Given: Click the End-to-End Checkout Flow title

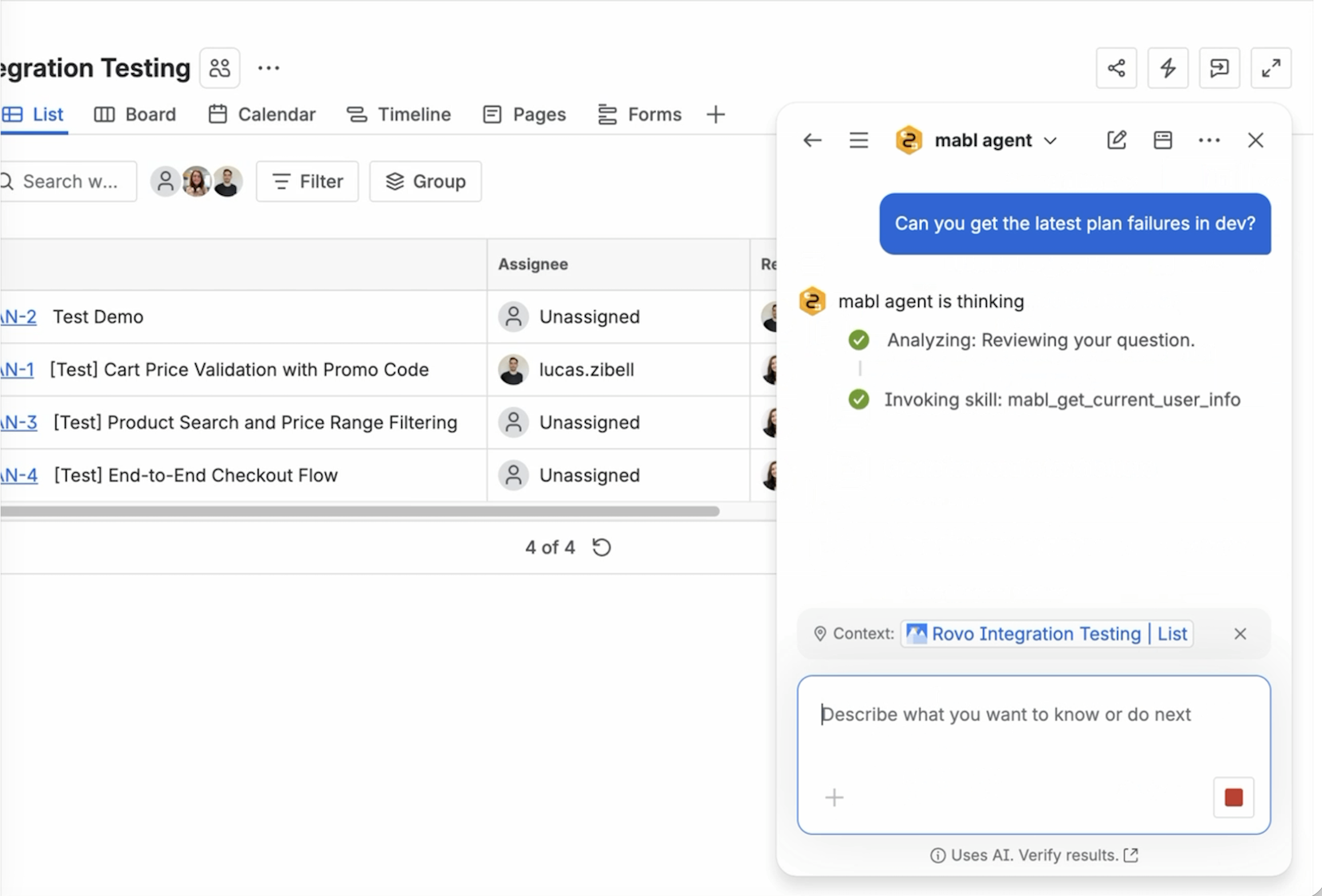Looking at the screenshot, I should click(196, 475).
